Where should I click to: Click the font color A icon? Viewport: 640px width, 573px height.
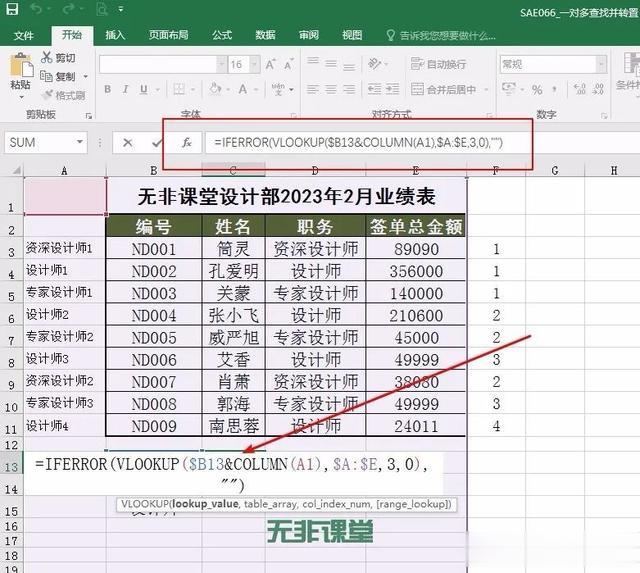tap(243, 89)
